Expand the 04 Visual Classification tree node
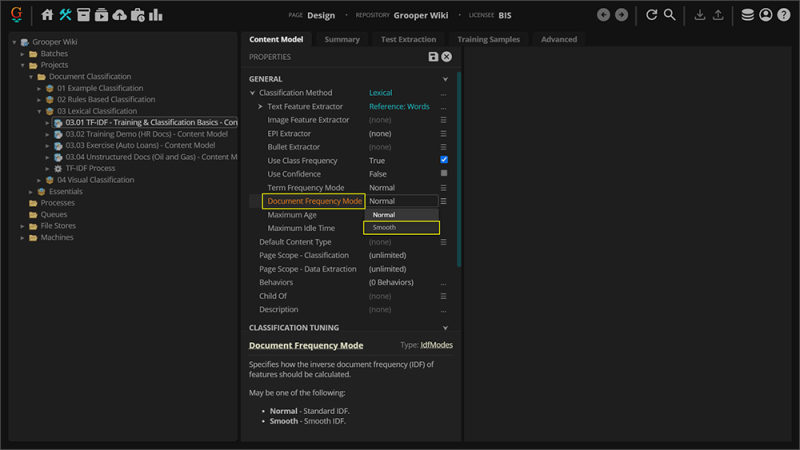The width and height of the screenshot is (800, 450). click(x=40, y=180)
